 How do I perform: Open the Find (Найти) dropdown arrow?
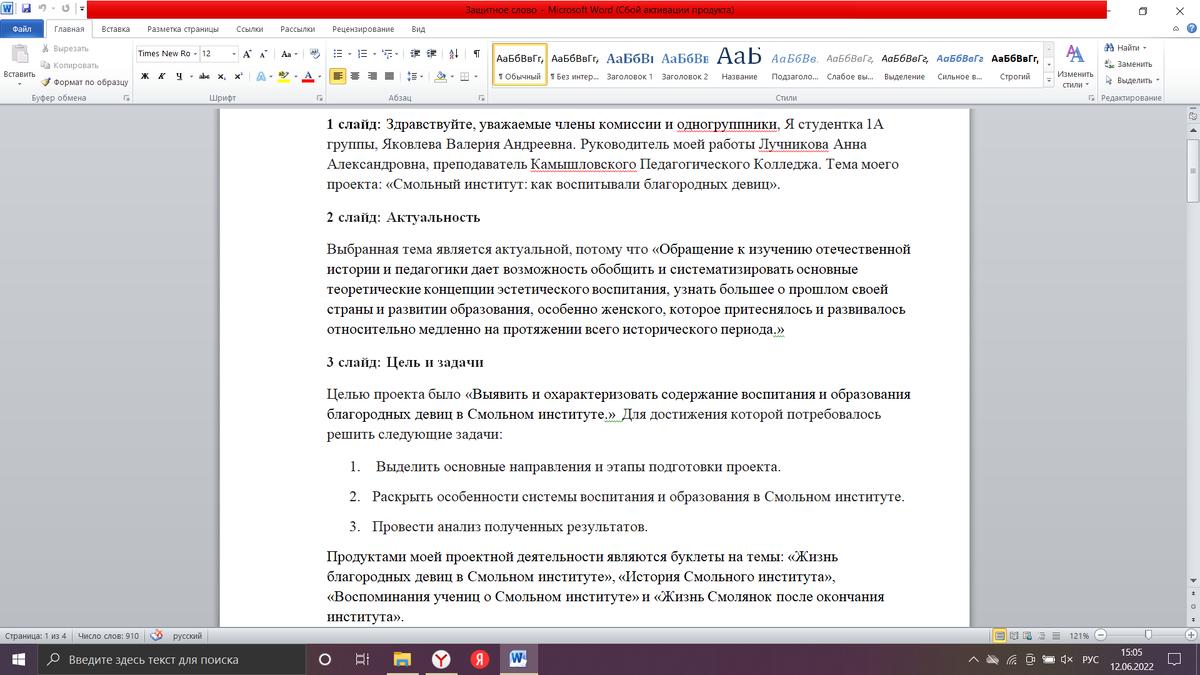1146,48
